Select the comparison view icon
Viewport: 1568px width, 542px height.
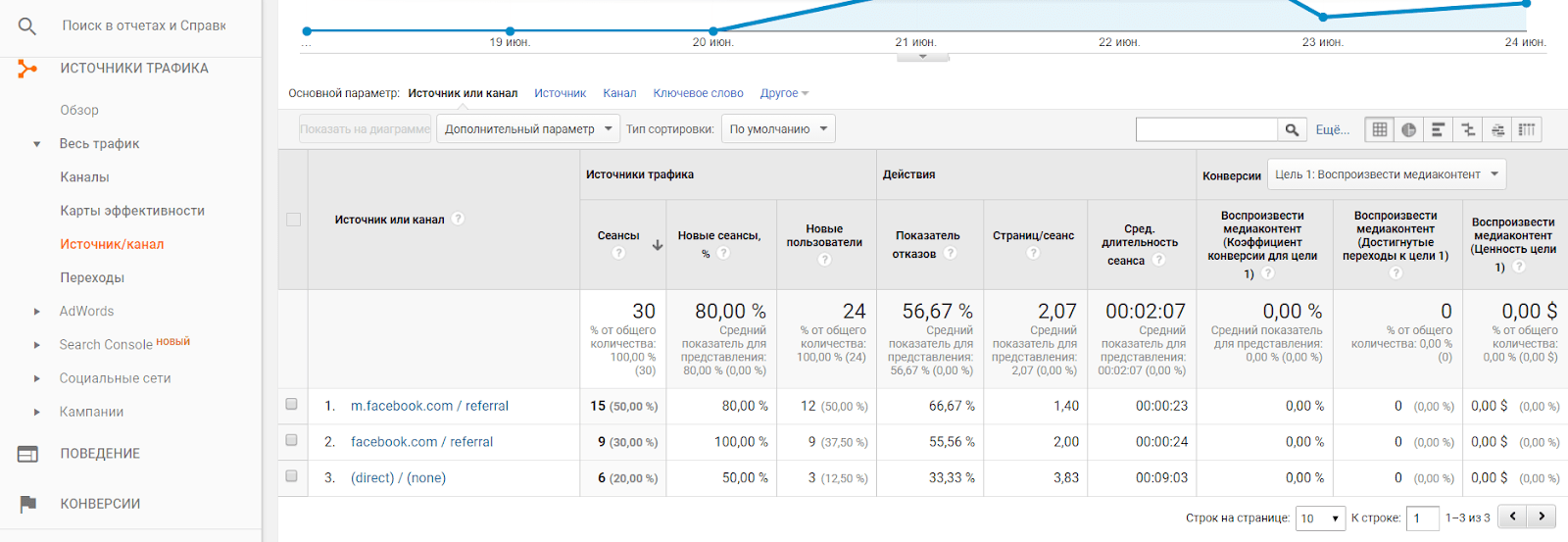[1467, 129]
